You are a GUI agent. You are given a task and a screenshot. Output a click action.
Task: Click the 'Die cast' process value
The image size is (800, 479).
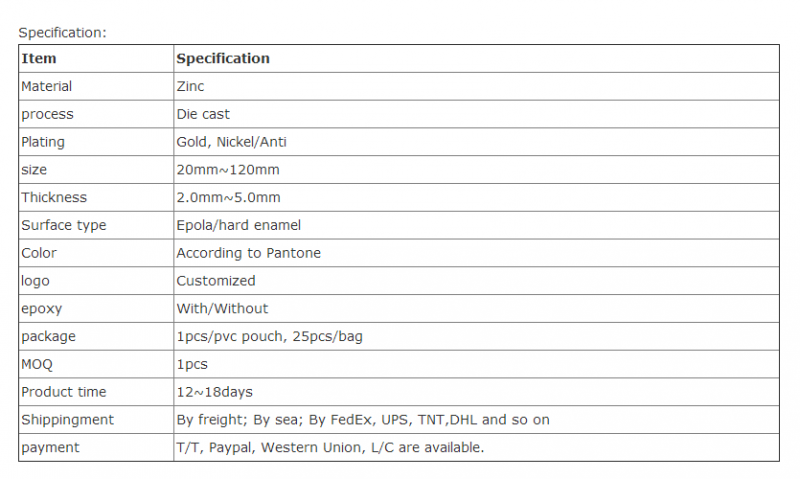tap(203, 114)
